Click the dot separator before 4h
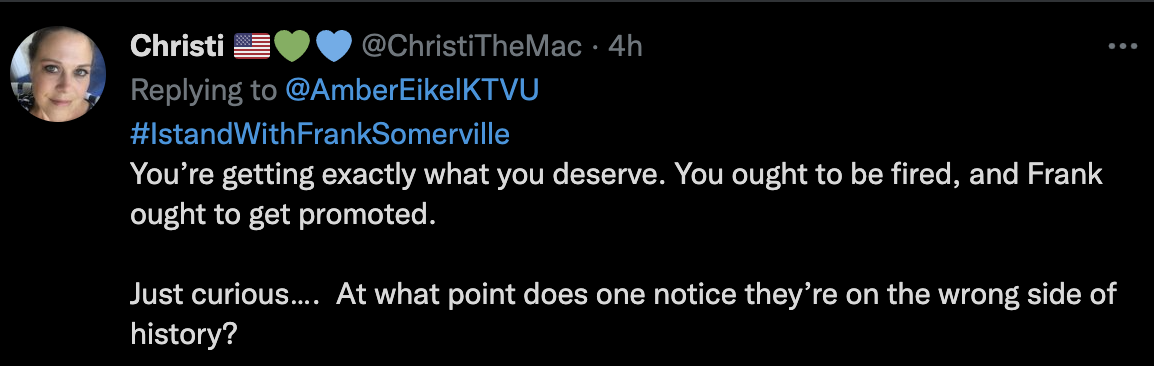 coord(596,47)
